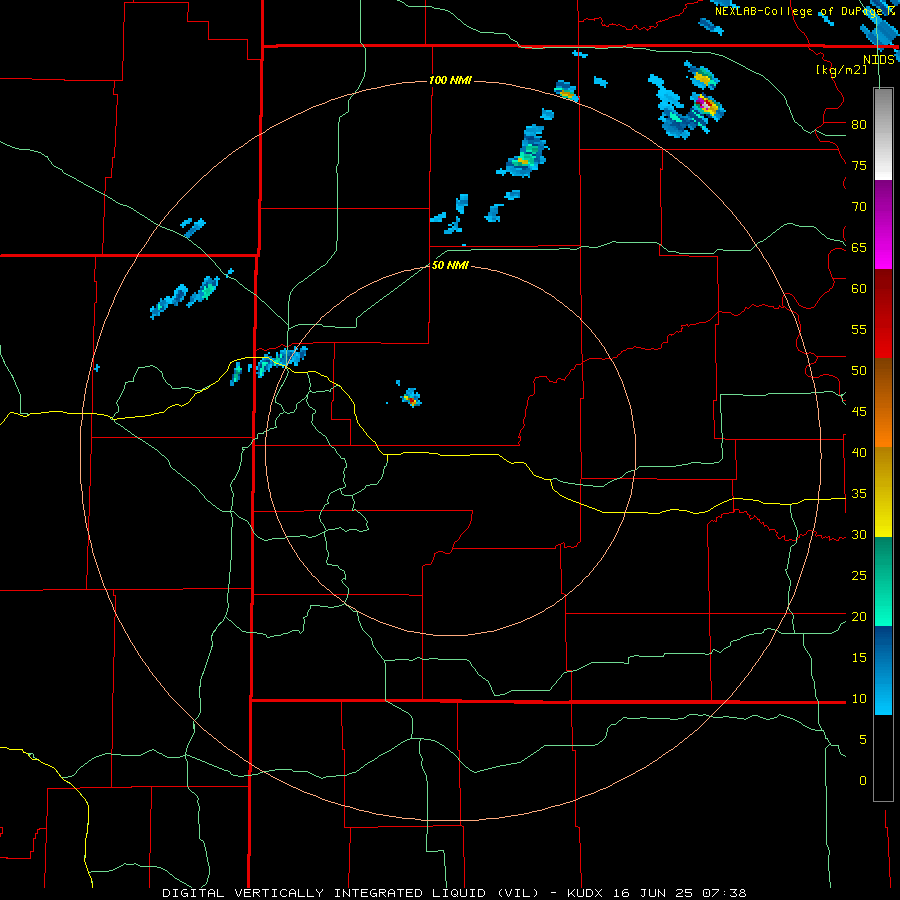Click the green-teal color bar segment

pyautogui.click(x=883, y=581)
